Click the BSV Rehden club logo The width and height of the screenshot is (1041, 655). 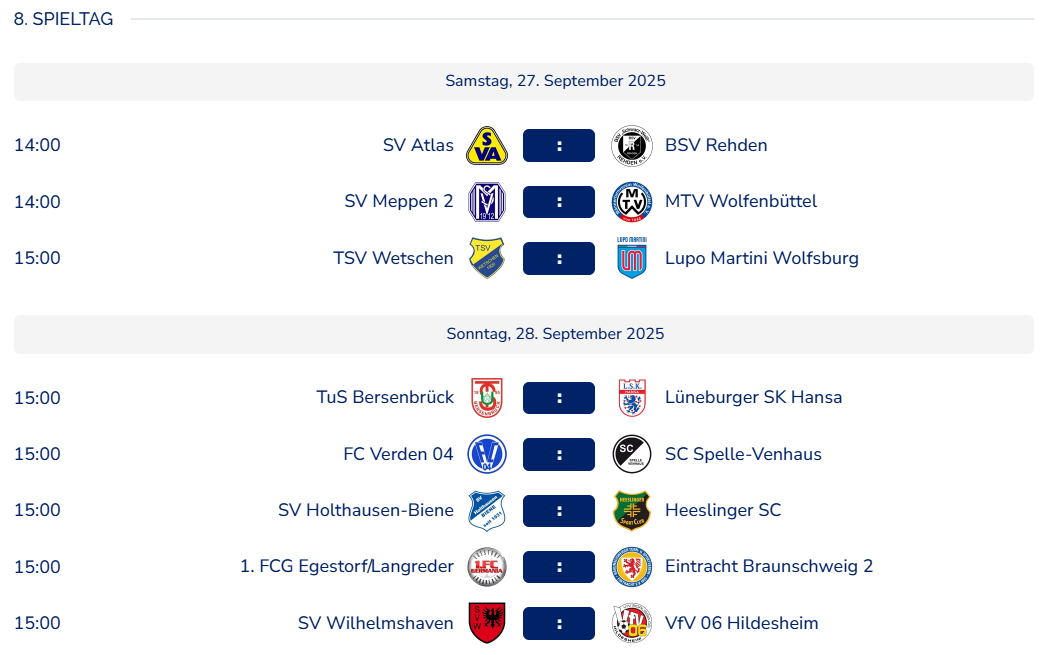pyautogui.click(x=631, y=145)
